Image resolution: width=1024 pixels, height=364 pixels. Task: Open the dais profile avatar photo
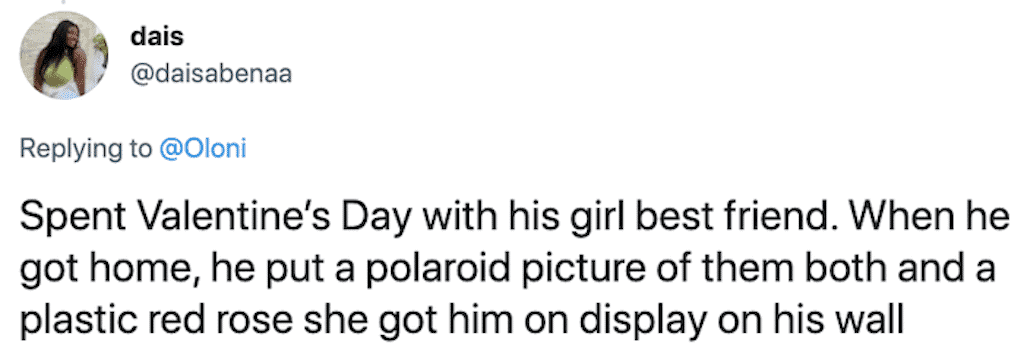64,56
